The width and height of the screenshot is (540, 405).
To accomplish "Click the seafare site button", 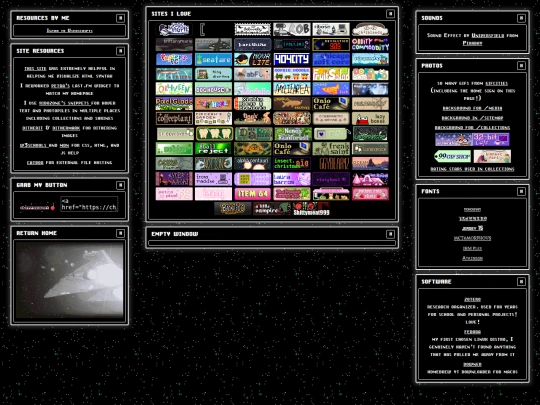I will pyautogui.click(x=213, y=59).
